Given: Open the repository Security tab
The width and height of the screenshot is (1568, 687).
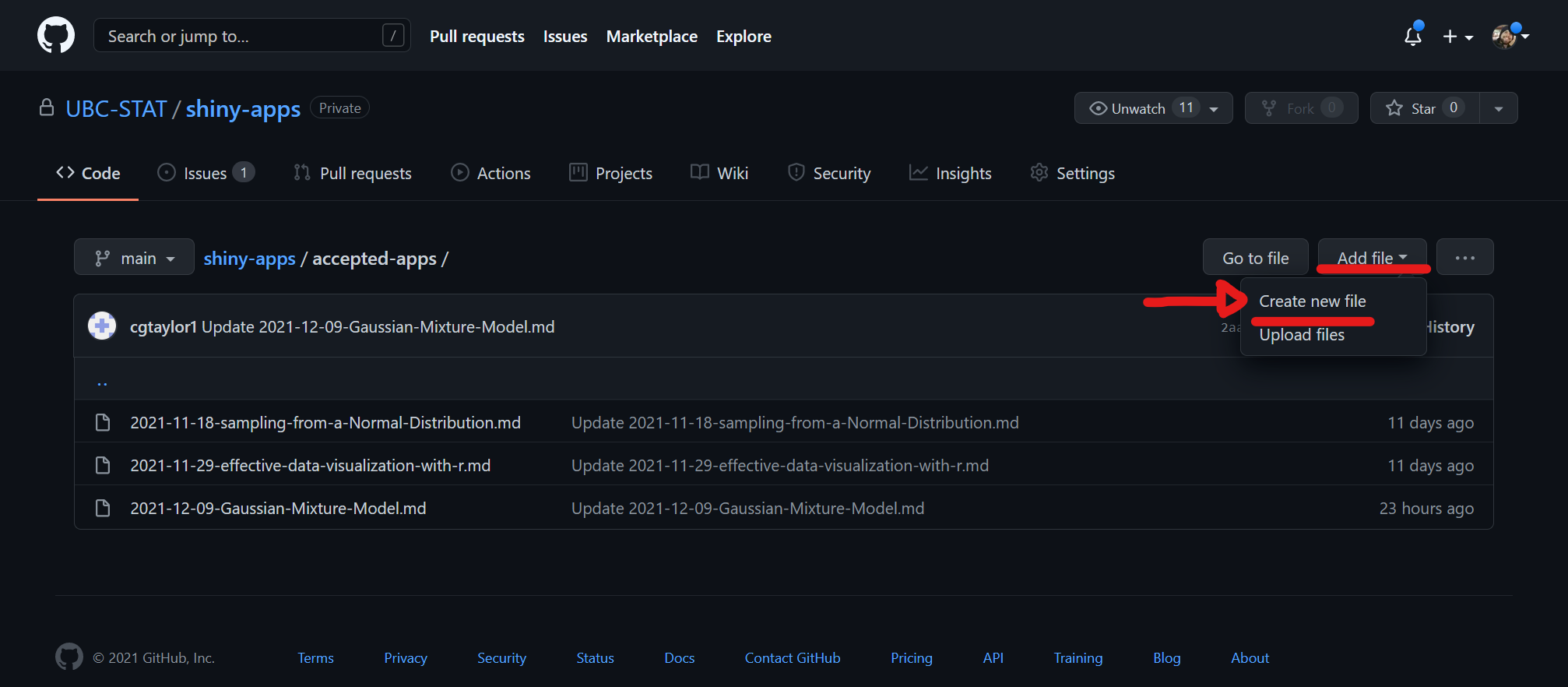Looking at the screenshot, I should pos(829,174).
